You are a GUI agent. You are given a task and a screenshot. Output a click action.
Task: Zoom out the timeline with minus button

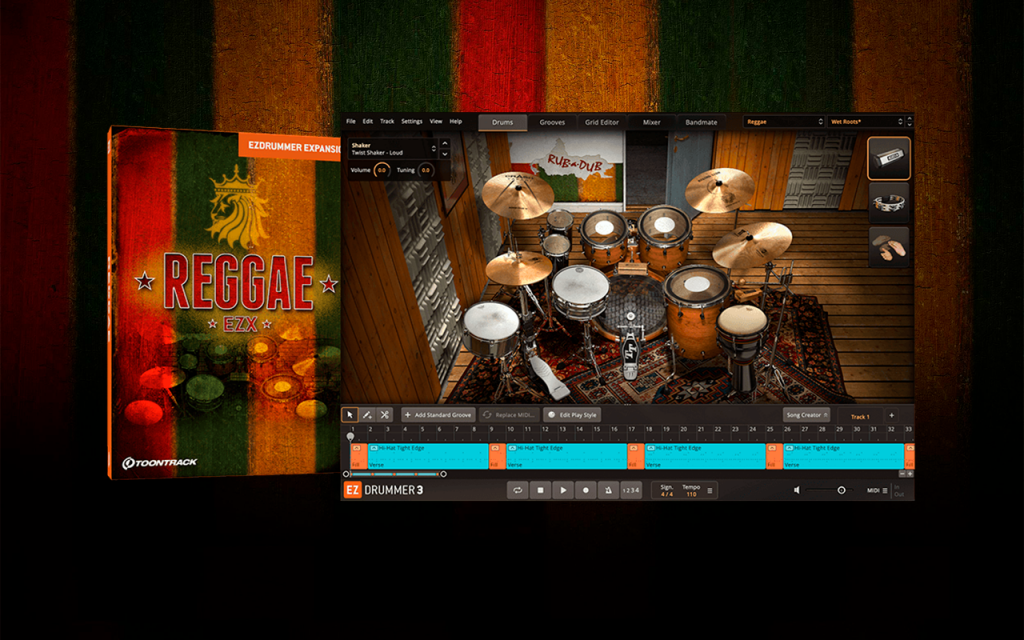[903, 474]
